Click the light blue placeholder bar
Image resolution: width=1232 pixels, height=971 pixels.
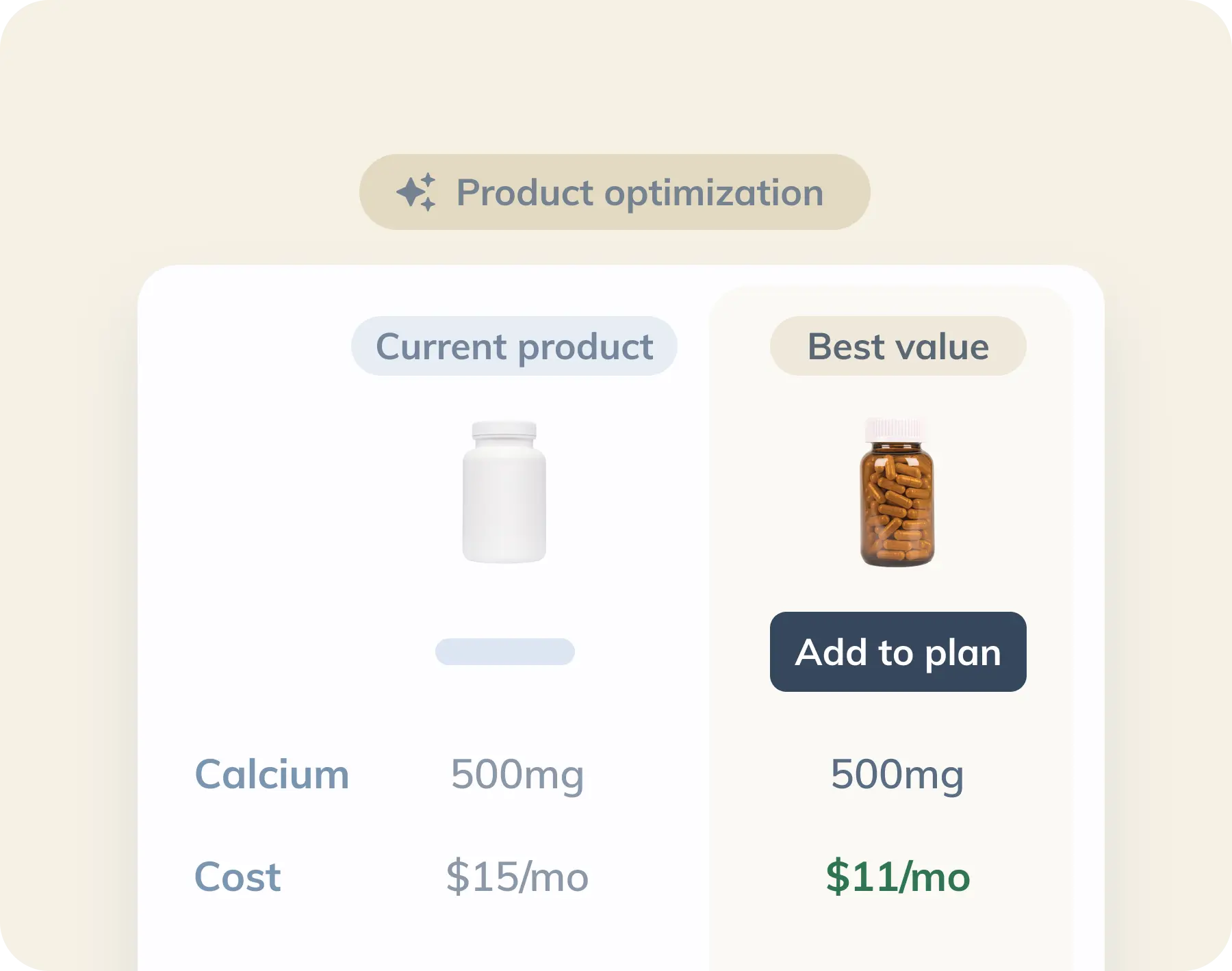tap(504, 651)
